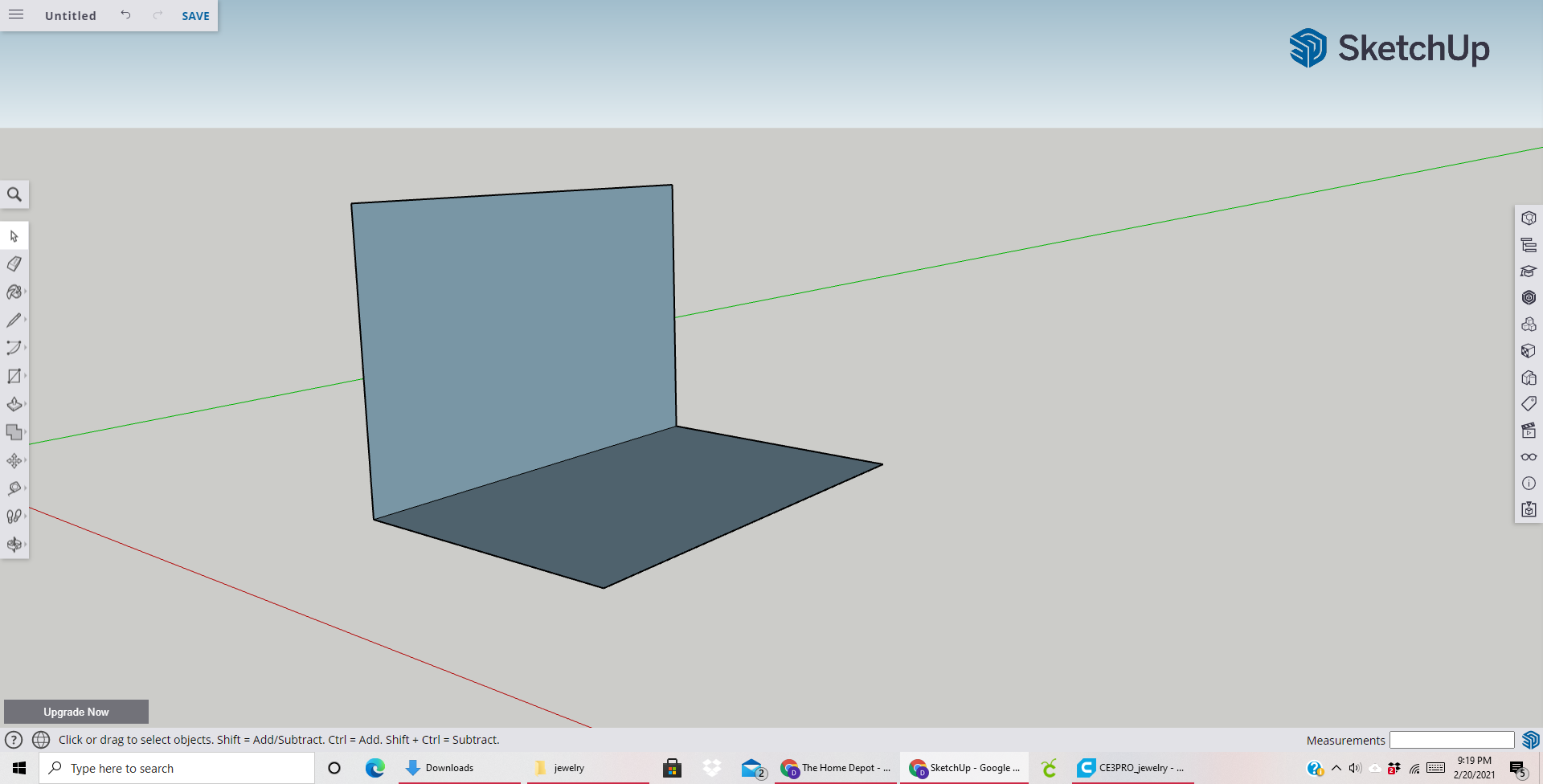Open the Scenes panel
Screen dimensions: 1543x784
1529,430
